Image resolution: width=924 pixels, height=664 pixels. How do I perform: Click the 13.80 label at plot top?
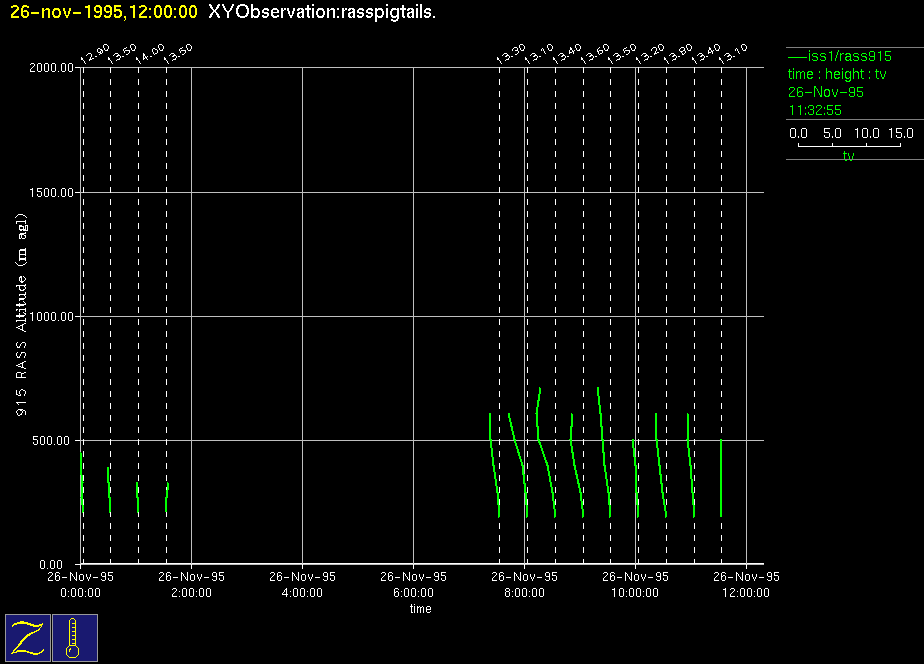(x=678, y=54)
